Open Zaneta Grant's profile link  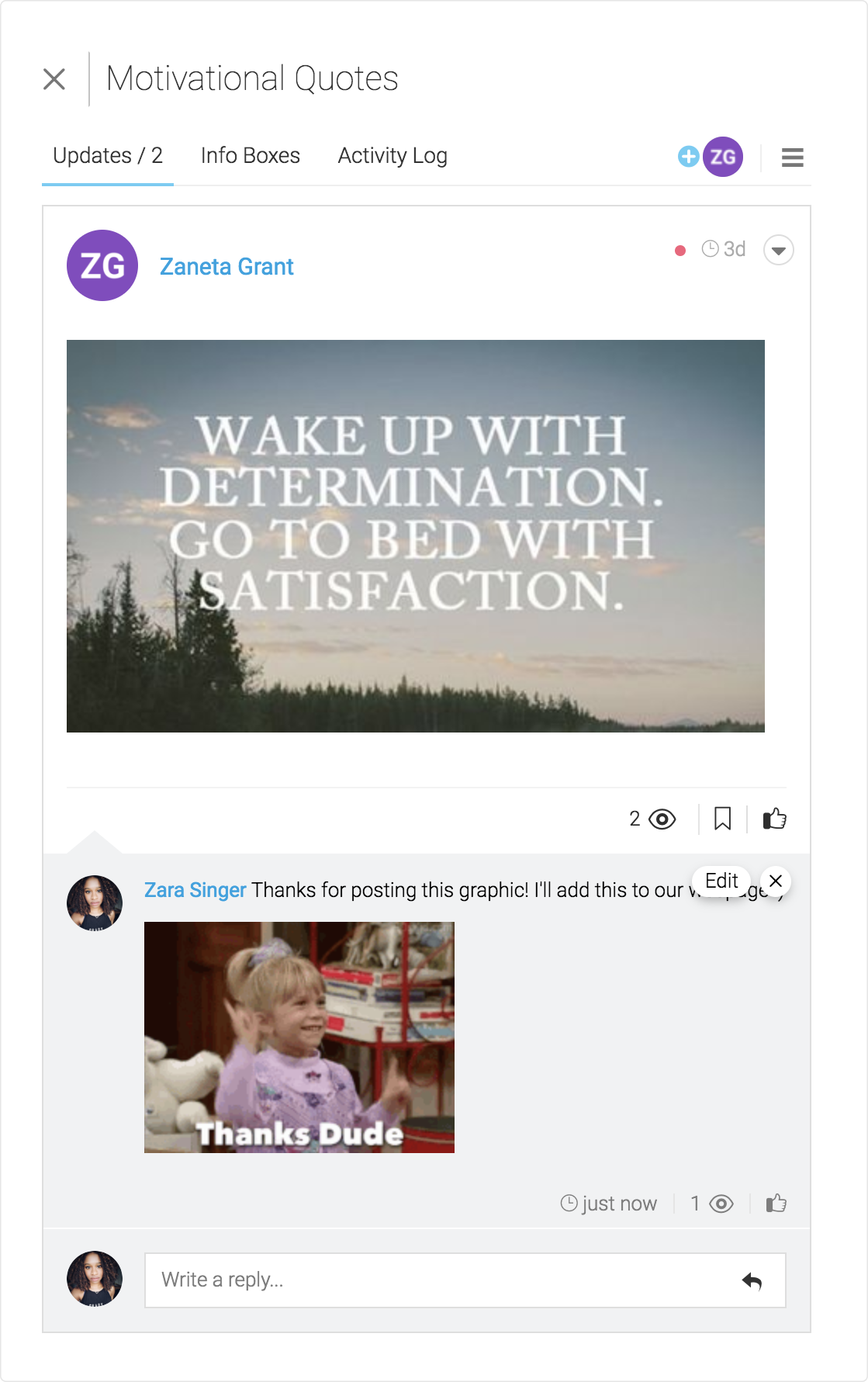click(x=227, y=267)
